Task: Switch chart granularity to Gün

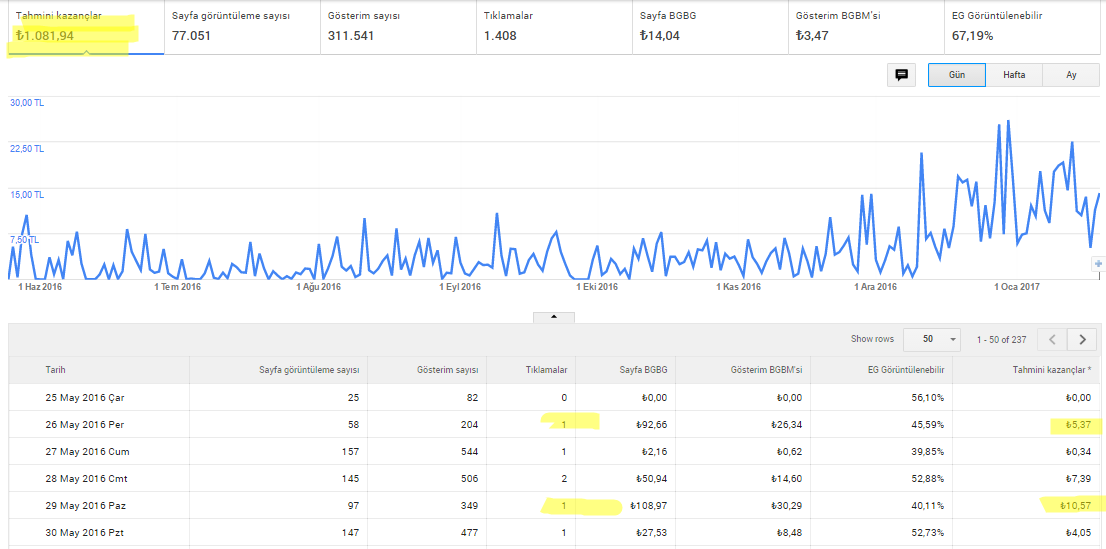Action: 957,75
